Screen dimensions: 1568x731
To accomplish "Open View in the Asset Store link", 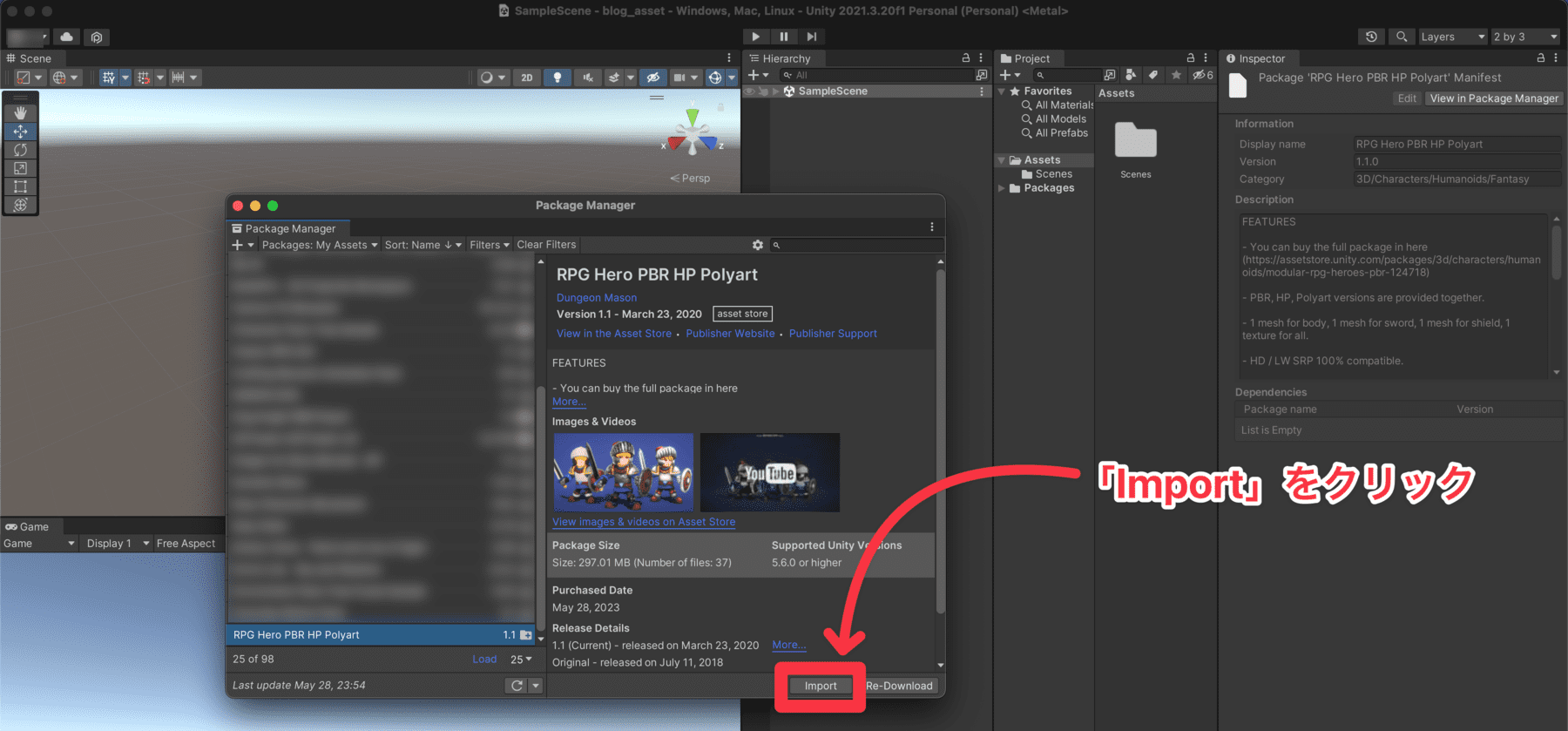I will [x=614, y=334].
